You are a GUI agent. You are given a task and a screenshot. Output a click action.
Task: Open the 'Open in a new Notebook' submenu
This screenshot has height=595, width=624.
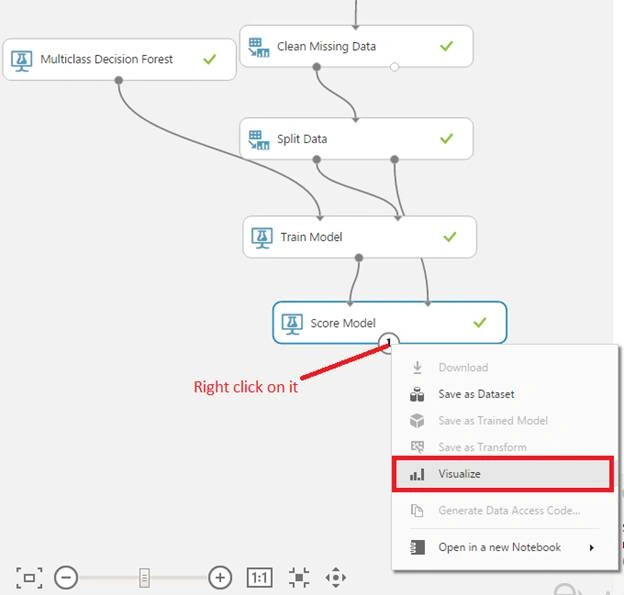(505, 547)
